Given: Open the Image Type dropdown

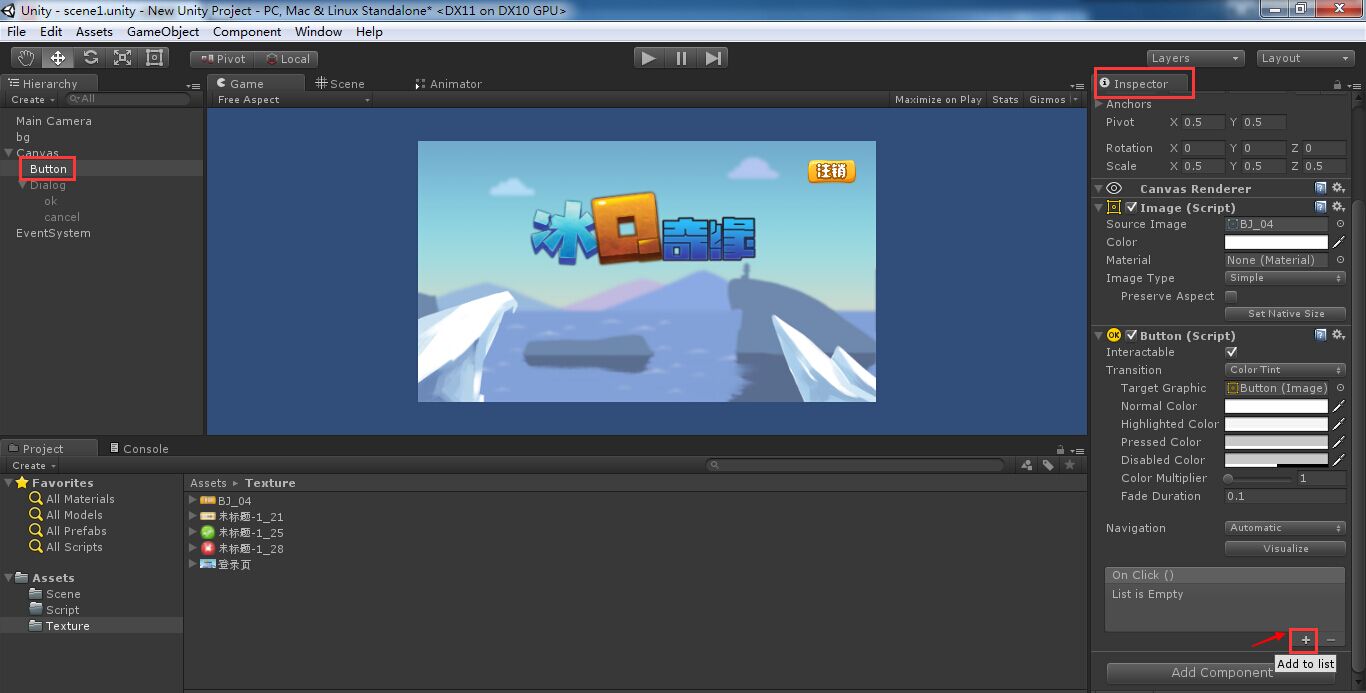Looking at the screenshot, I should coord(1284,278).
